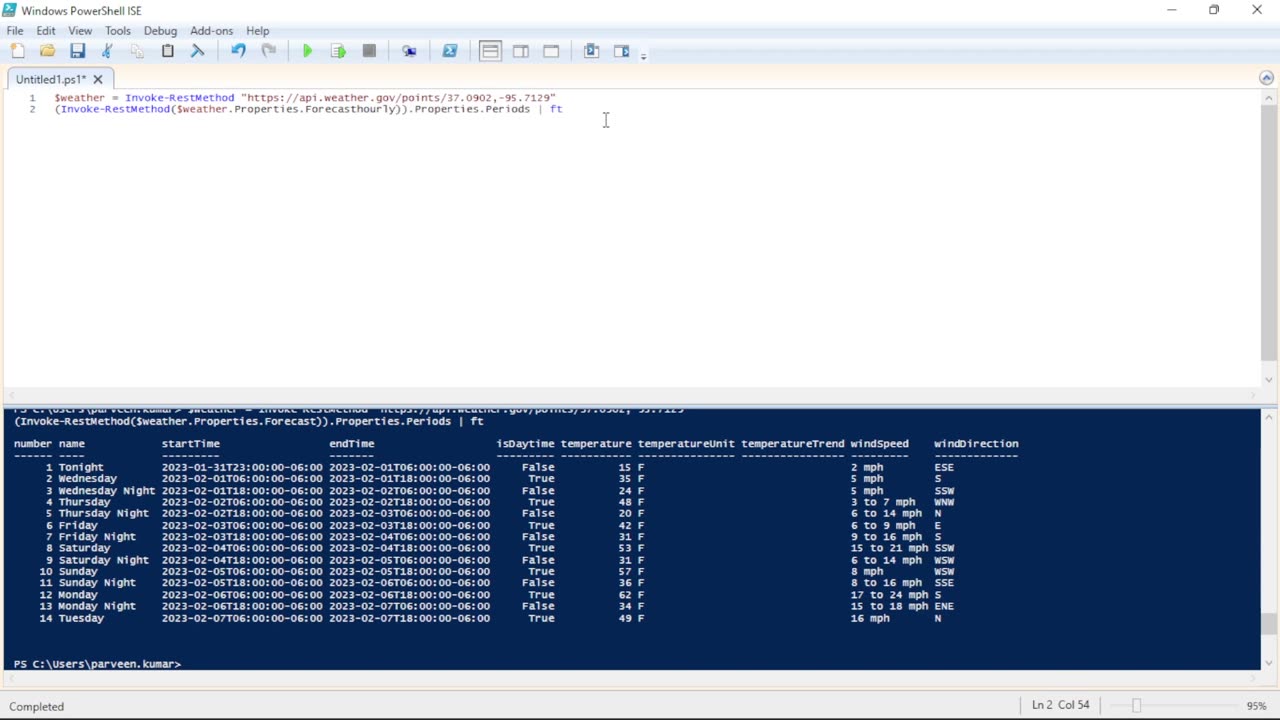Click the Show Command Window icon

[x=591, y=51]
